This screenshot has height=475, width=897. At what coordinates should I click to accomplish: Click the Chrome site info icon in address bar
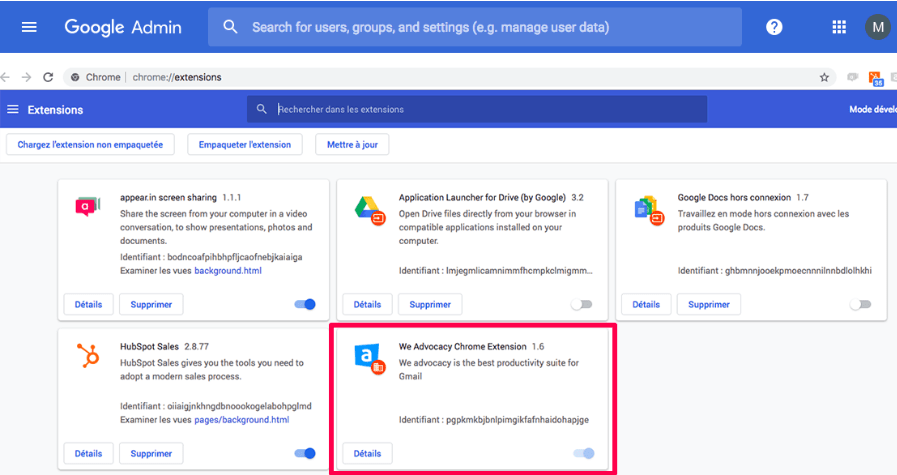[75, 77]
